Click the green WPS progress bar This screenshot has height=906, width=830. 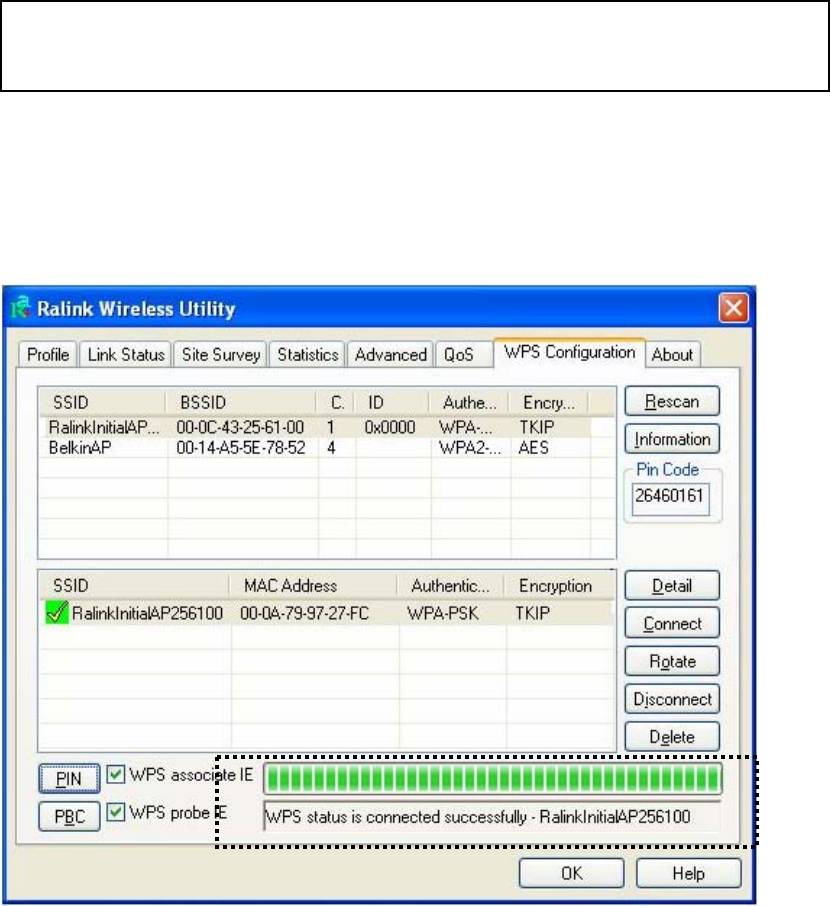(492, 779)
